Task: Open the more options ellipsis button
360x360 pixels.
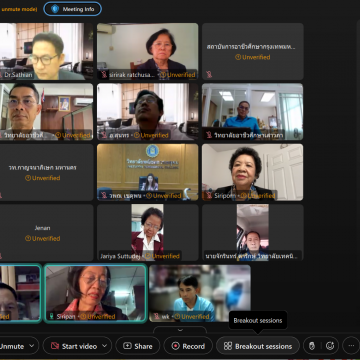Action: click(x=351, y=346)
